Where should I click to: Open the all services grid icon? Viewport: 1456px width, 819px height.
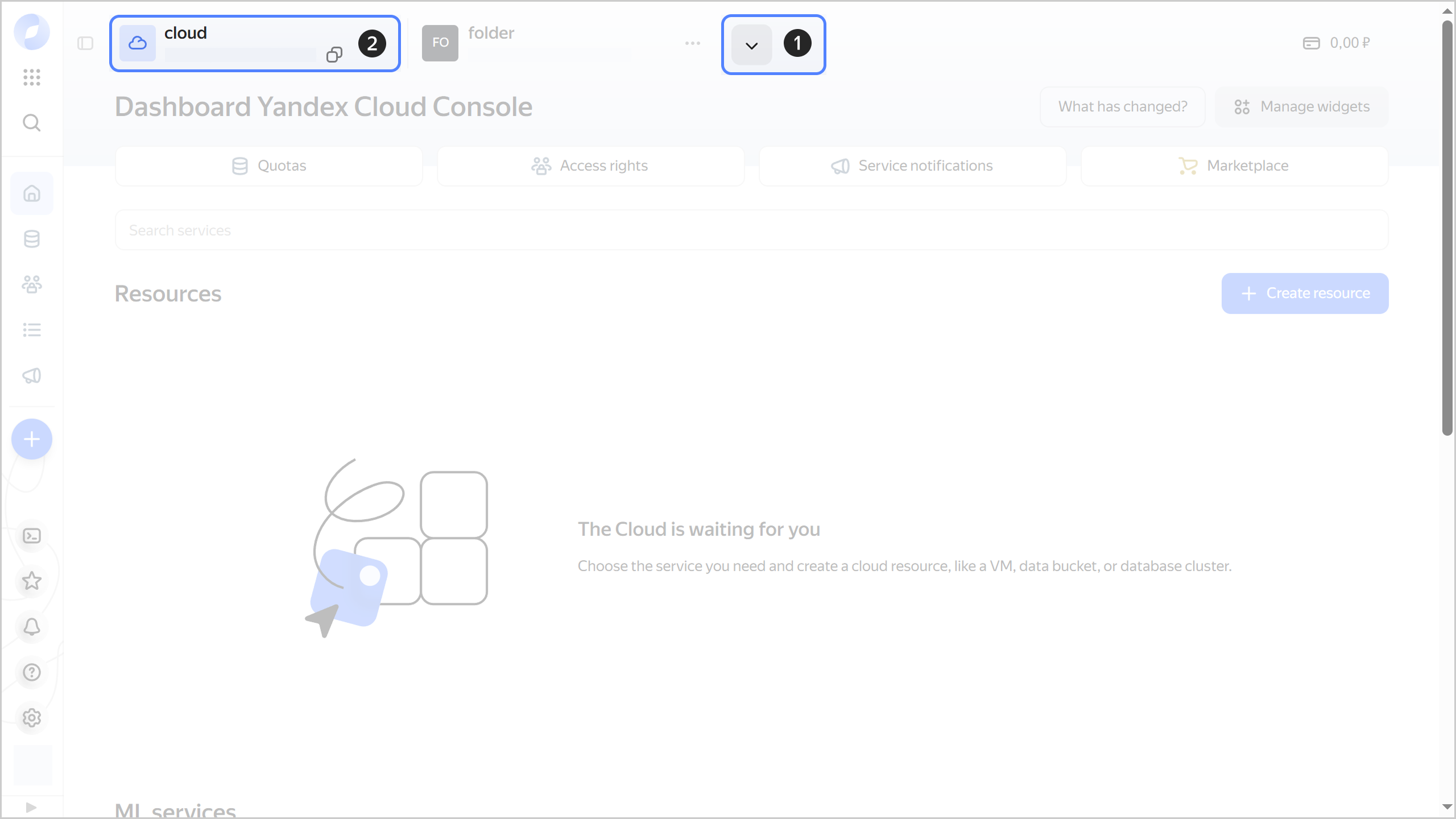[31, 78]
